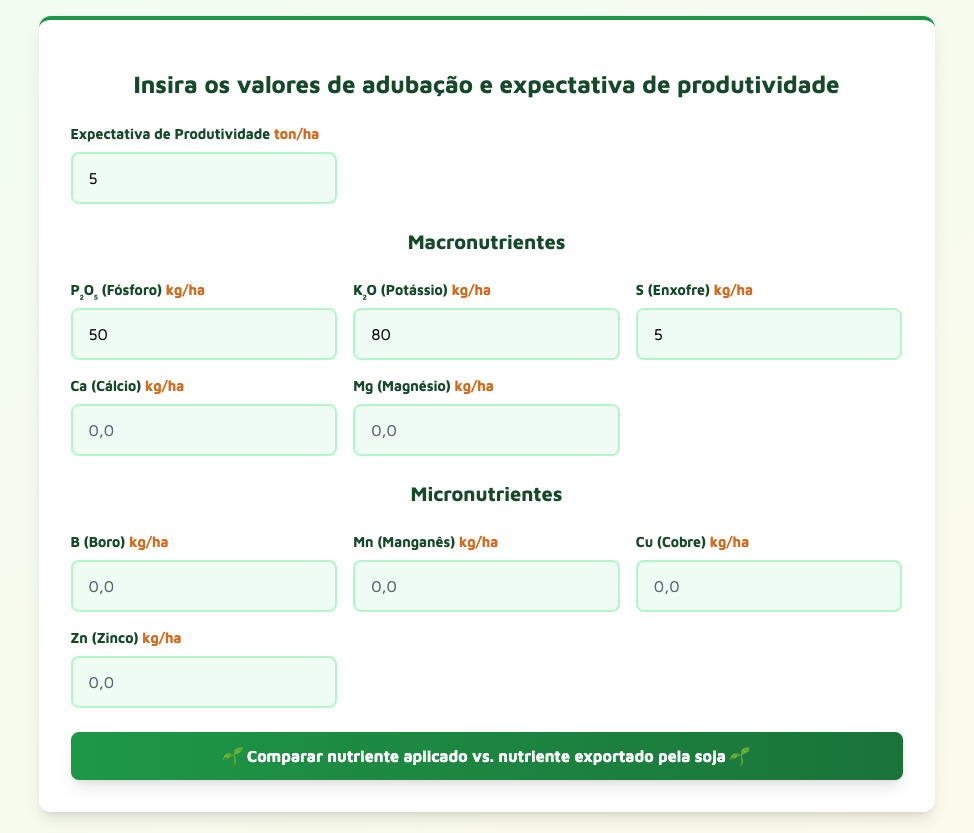Screen dimensions: 974x833
Task: Click the Cu (Cobre) kg/ha label
Action: point(692,542)
